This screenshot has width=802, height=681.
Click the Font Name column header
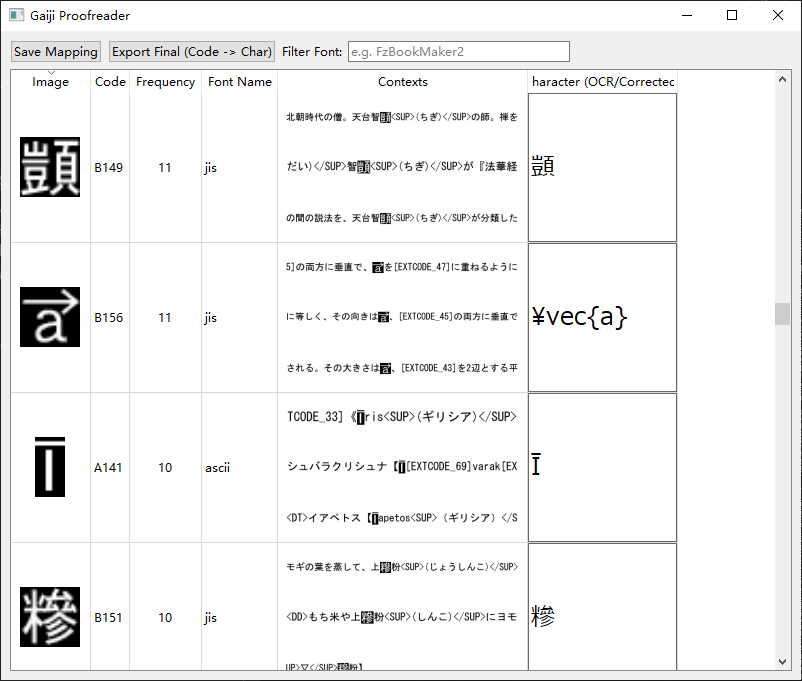(x=239, y=82)
